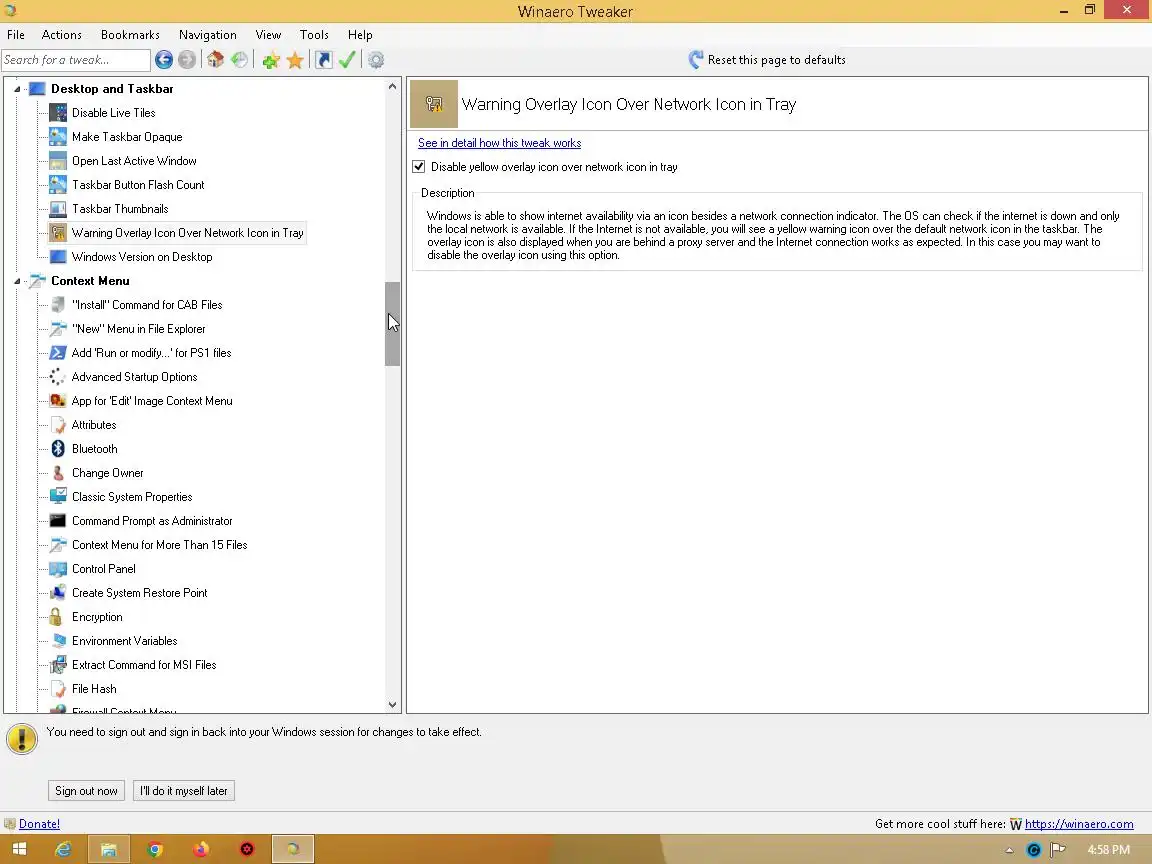The image size is (1152, 864).
Task: Click the Windows Version on Desktop icon
Action: pyautogui.click(x=58, y=256)
